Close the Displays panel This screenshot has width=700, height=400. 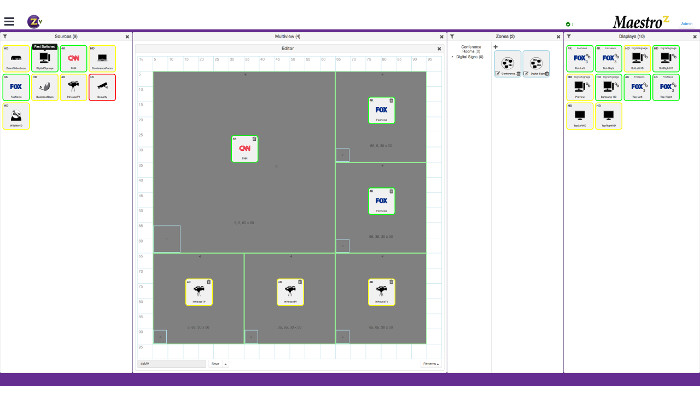pos(695,37)
